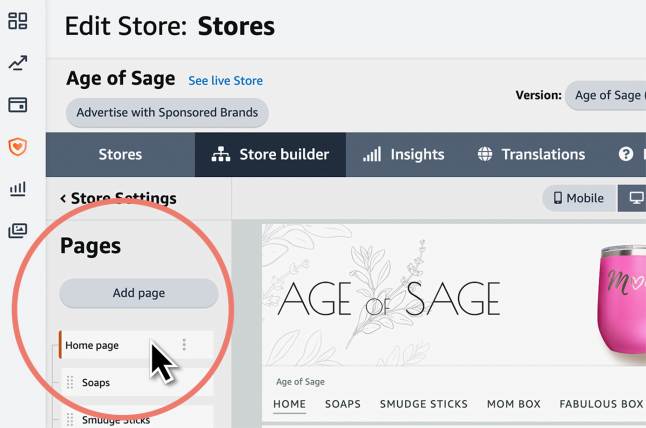Image resolution: width=646 pixels, height=428 pixels.
Task: Switch to the Insights tab
Action: (403, 154)
